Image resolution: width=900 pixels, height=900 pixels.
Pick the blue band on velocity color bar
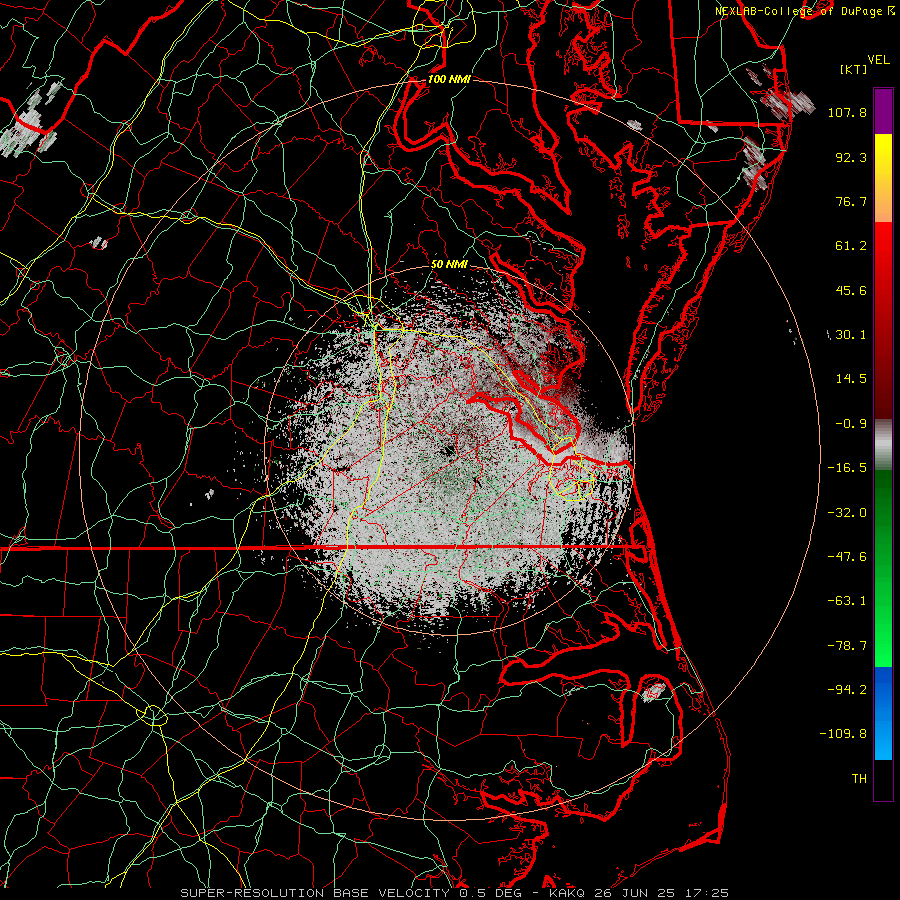pyautogui.click(x=883, y=713)
